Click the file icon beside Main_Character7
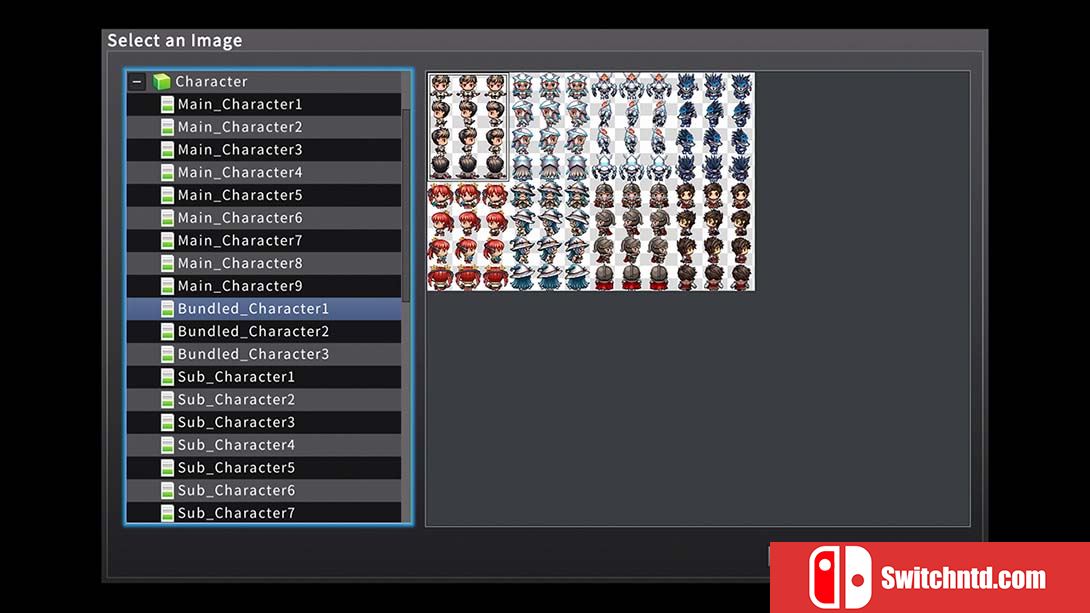Image resolution: width=1090 pixels, height=613 pixels. 167,240
